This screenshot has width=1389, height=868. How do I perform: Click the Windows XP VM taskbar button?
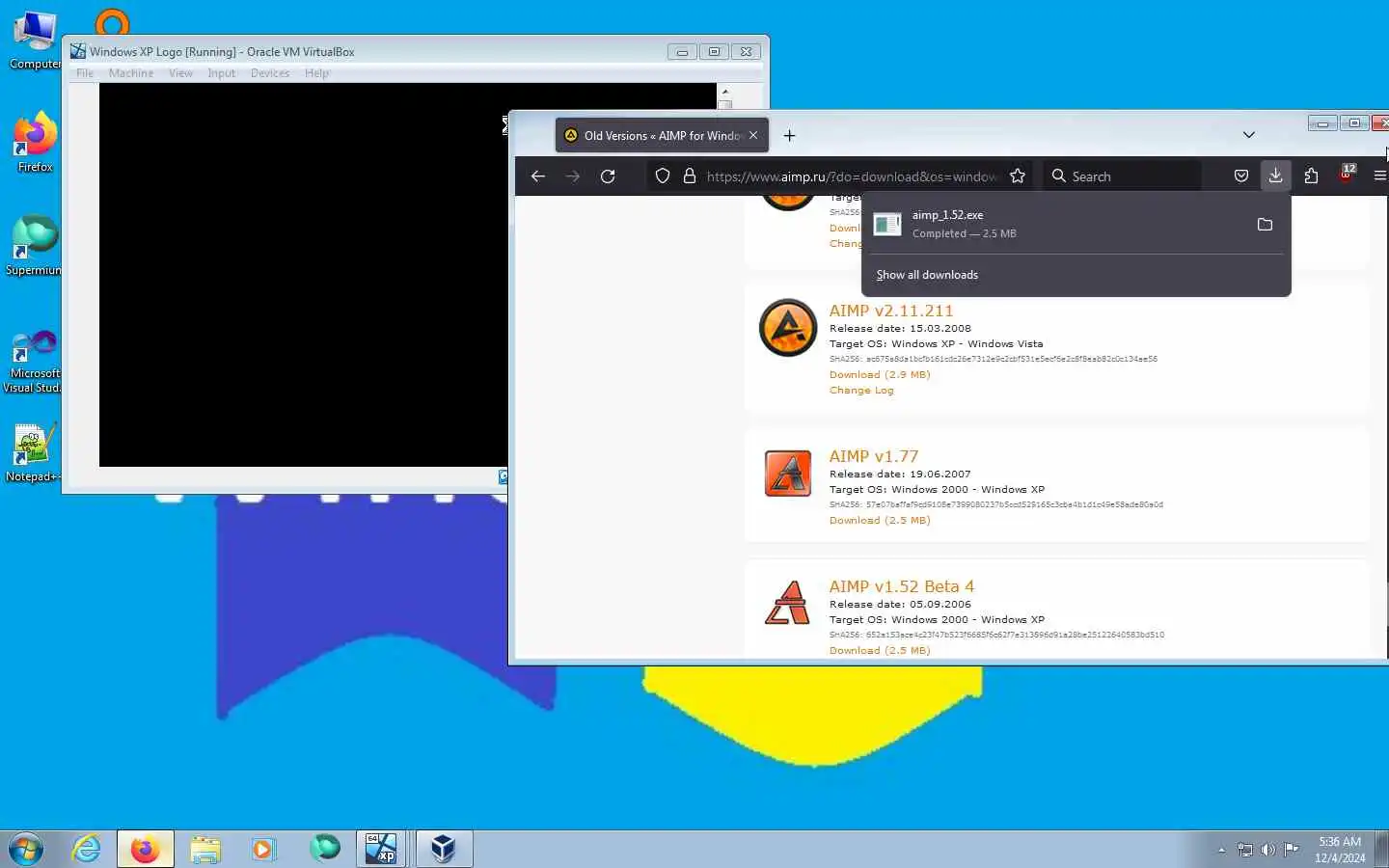(x=382, y=849)
